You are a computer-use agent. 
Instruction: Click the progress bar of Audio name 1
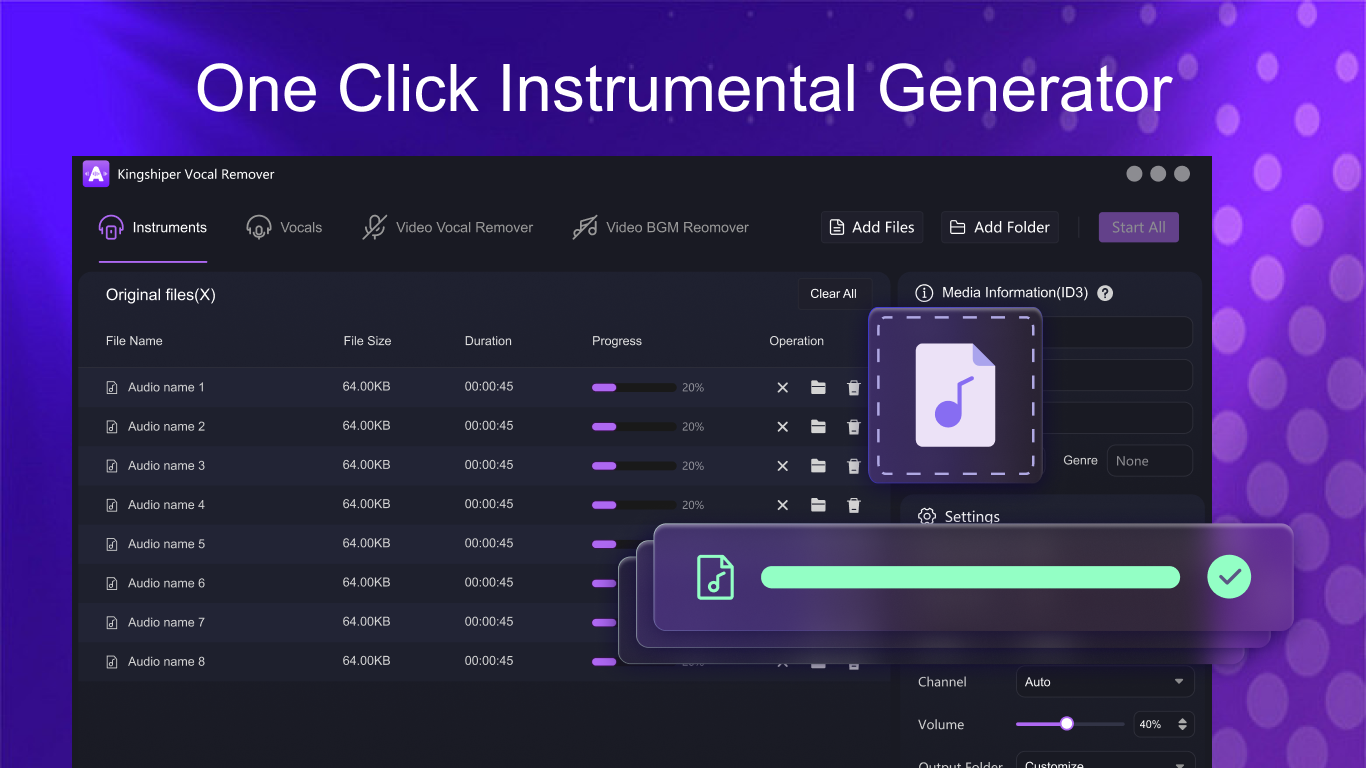pyautogui.click(x=634, y=387)
